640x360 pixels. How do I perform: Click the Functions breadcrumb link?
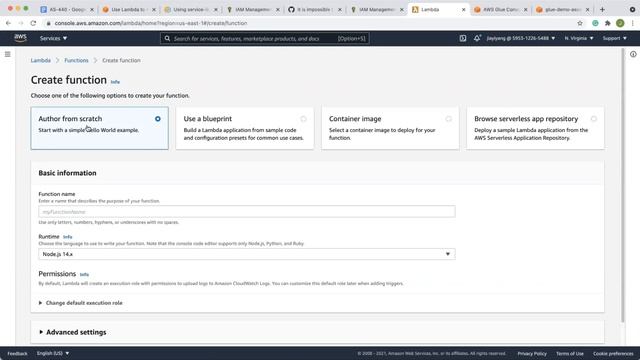coord(76,60)
